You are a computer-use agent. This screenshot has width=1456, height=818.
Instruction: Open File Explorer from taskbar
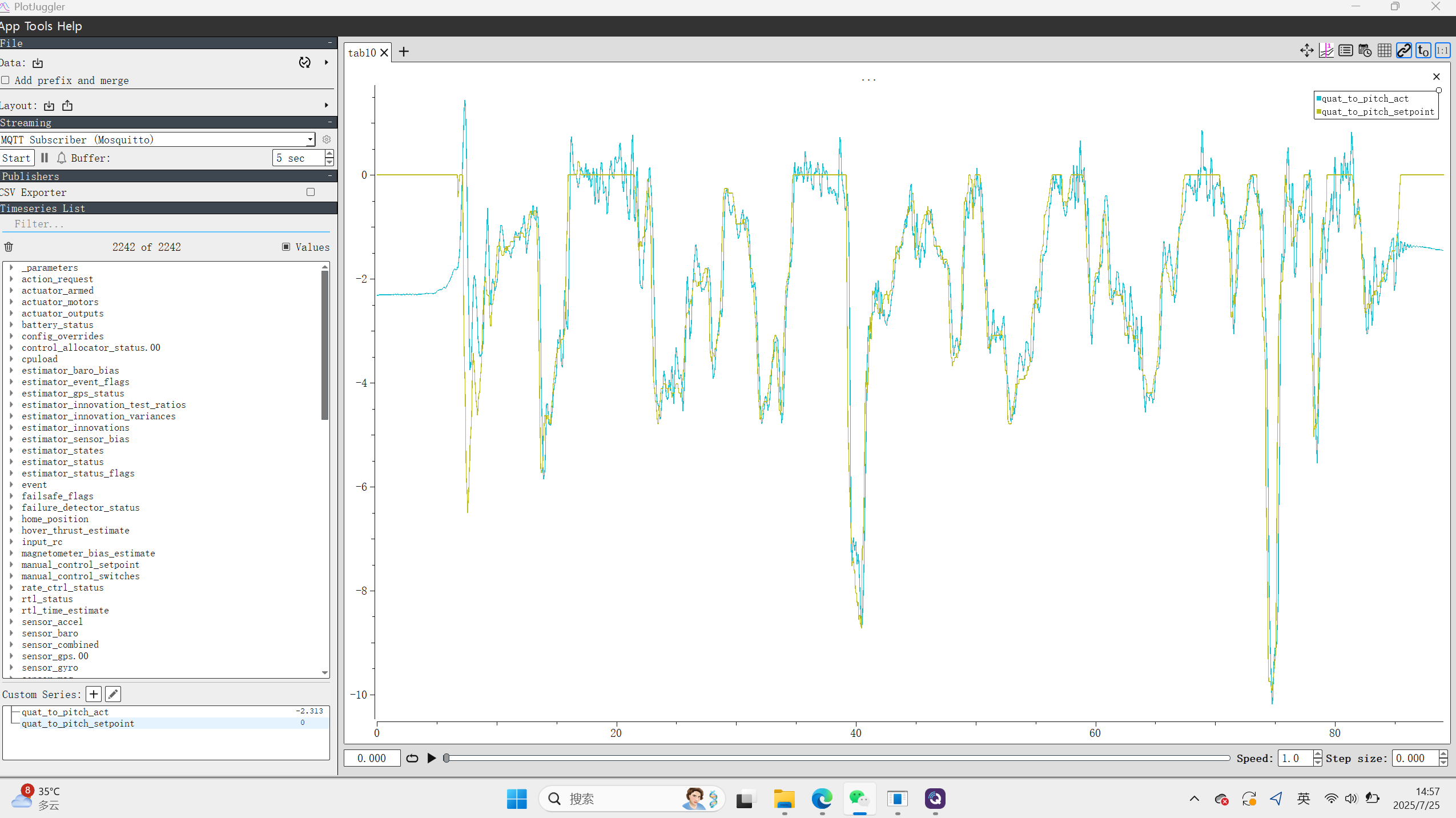784,799
